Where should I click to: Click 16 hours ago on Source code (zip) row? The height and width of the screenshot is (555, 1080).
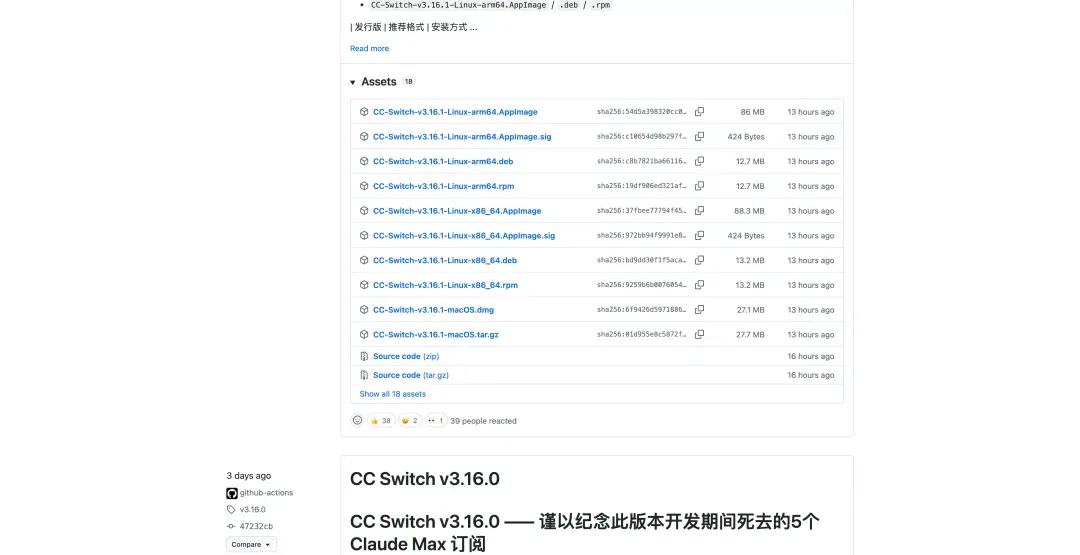(x=811, y=356)
